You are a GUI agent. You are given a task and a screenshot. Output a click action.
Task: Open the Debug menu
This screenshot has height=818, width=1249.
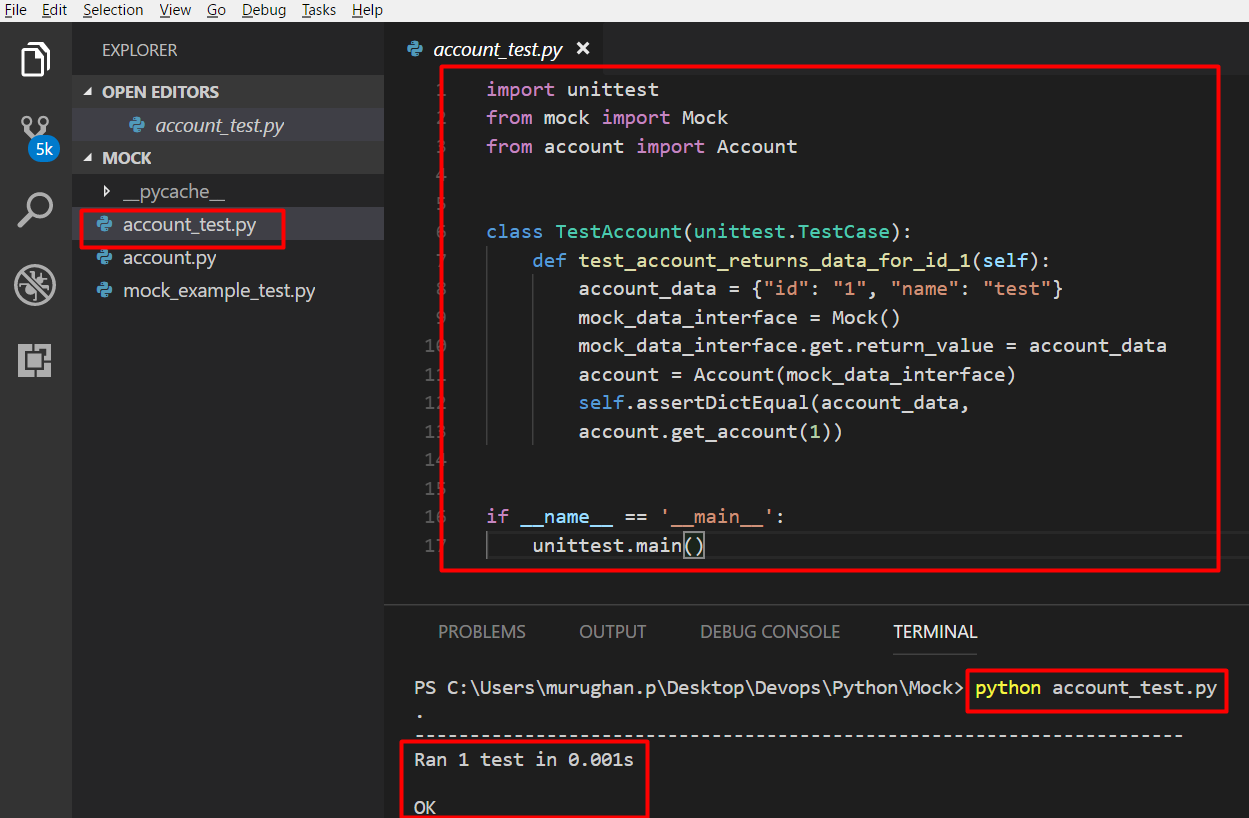click(x=264, y=10)
